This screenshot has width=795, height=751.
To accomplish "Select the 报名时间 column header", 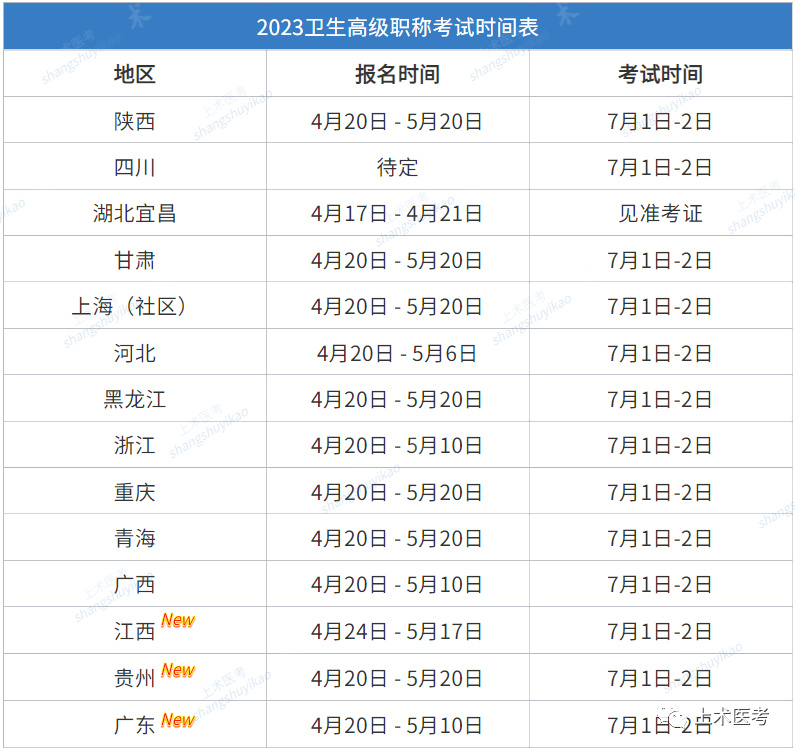I will coord(398,74).
